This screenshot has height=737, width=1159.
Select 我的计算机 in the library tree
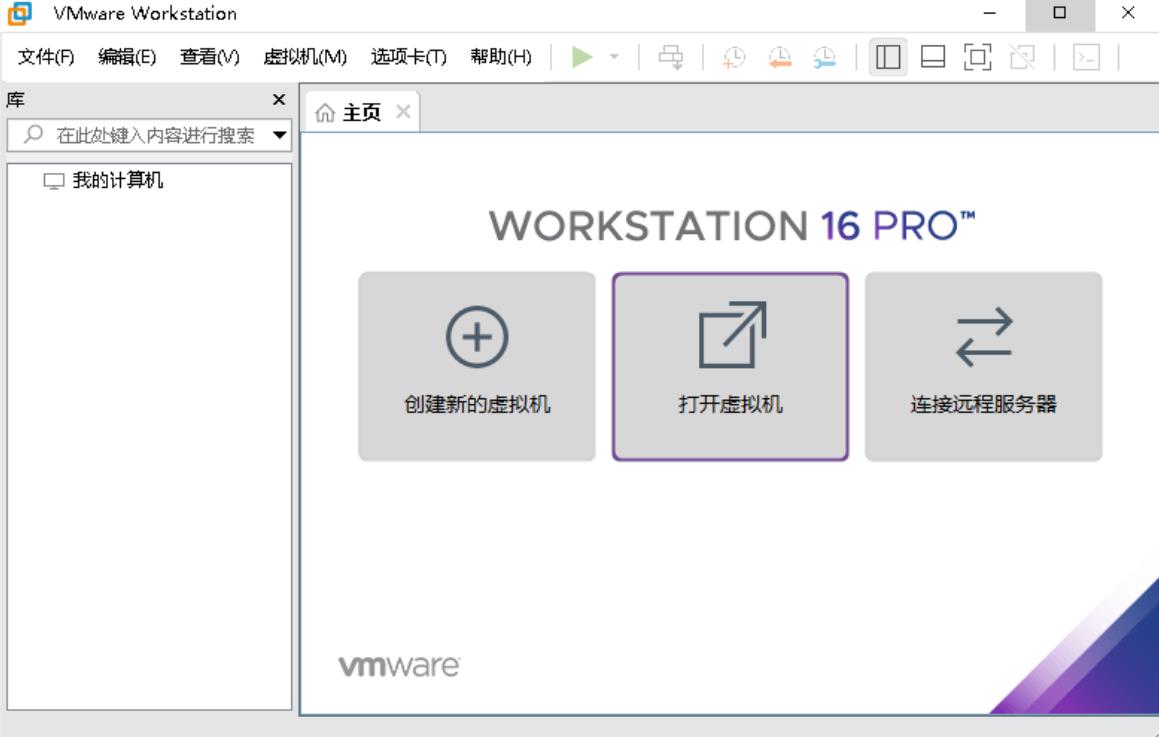(103, 180)
